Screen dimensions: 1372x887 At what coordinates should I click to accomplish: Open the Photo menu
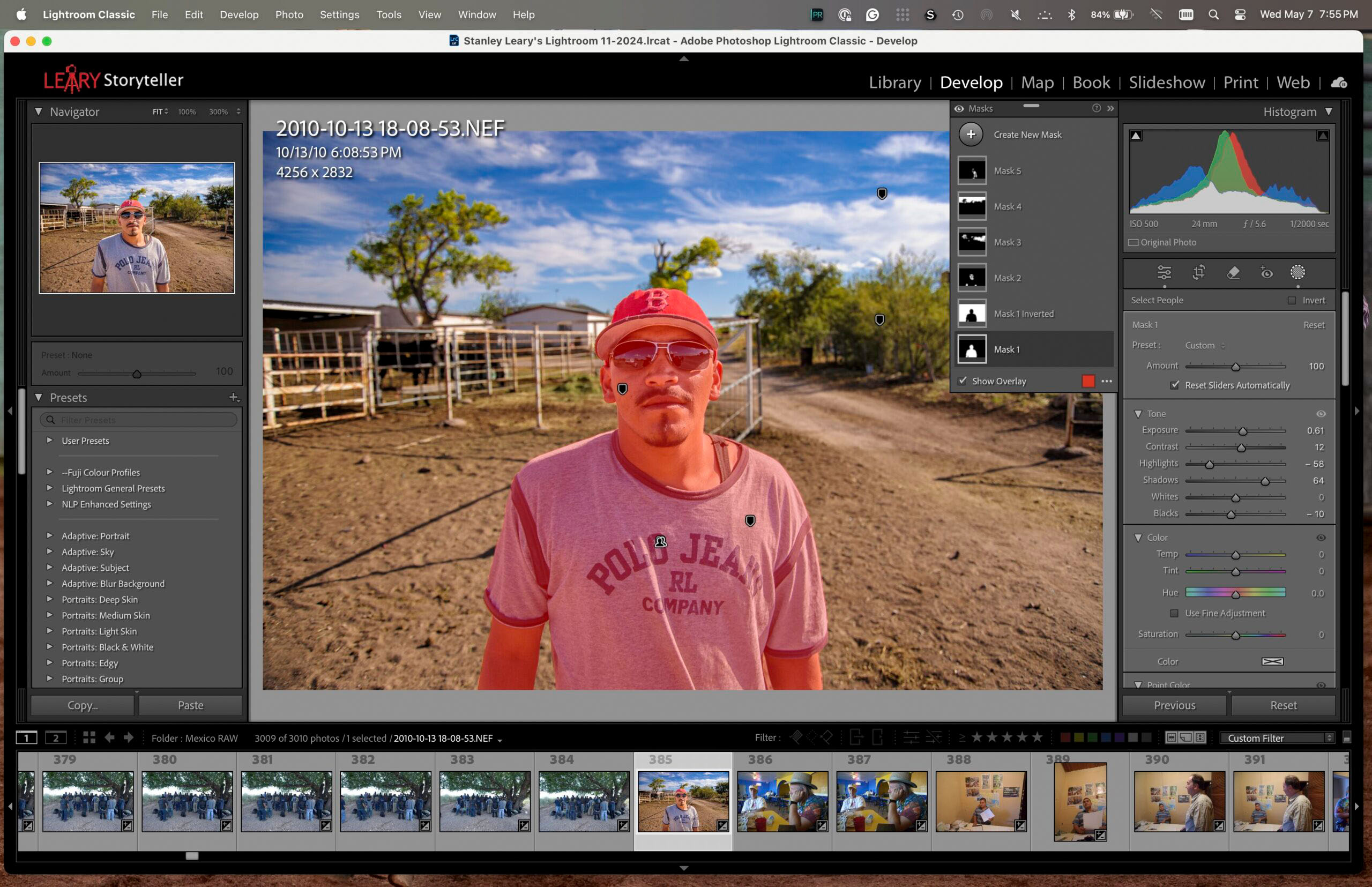point(289,14)
